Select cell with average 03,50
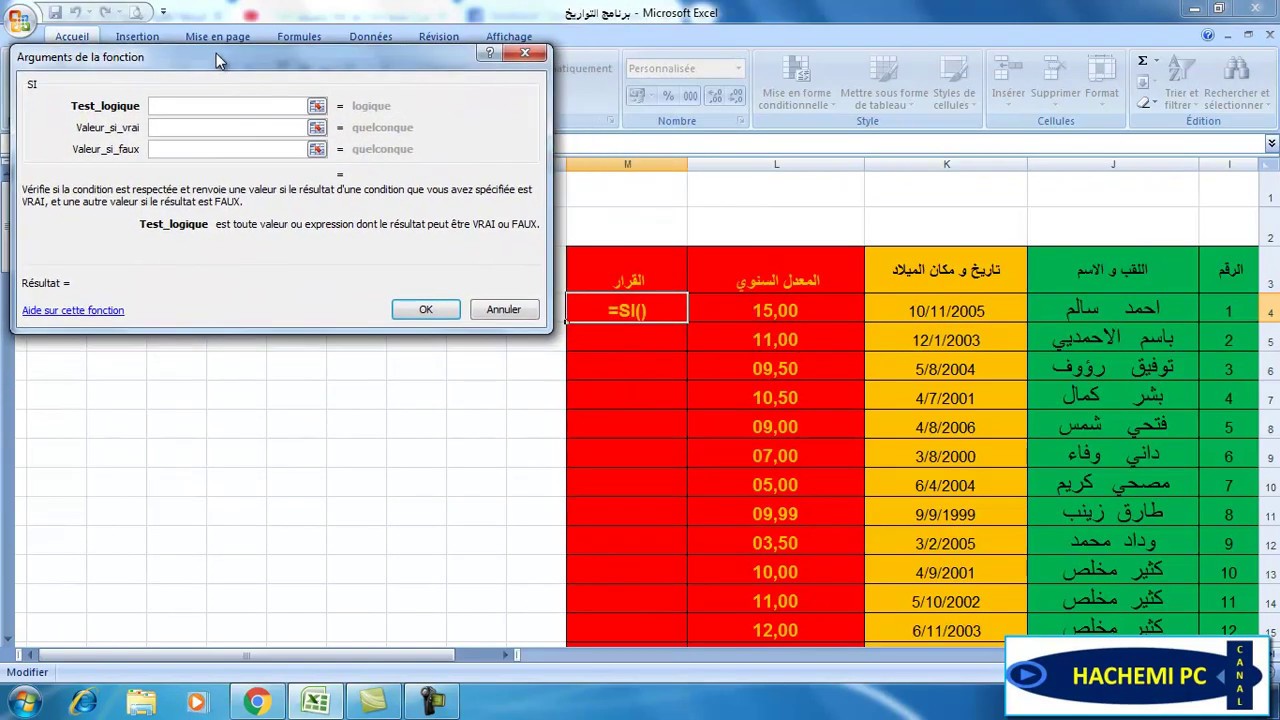Screen dimensions: 1280x720 click(x=775, y=543)
